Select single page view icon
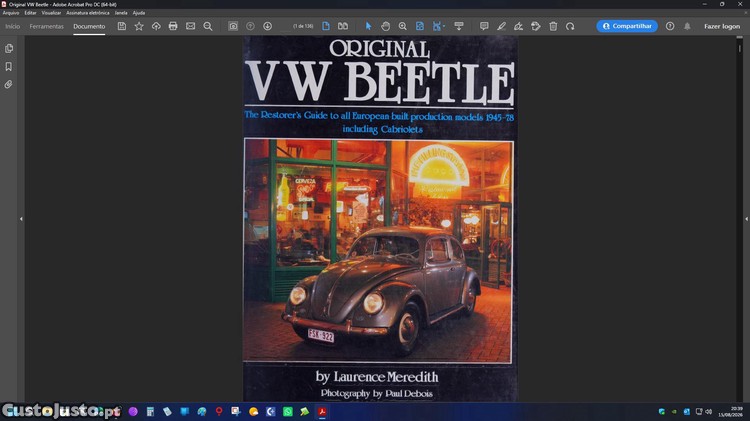750x421 pixels. 326,26
